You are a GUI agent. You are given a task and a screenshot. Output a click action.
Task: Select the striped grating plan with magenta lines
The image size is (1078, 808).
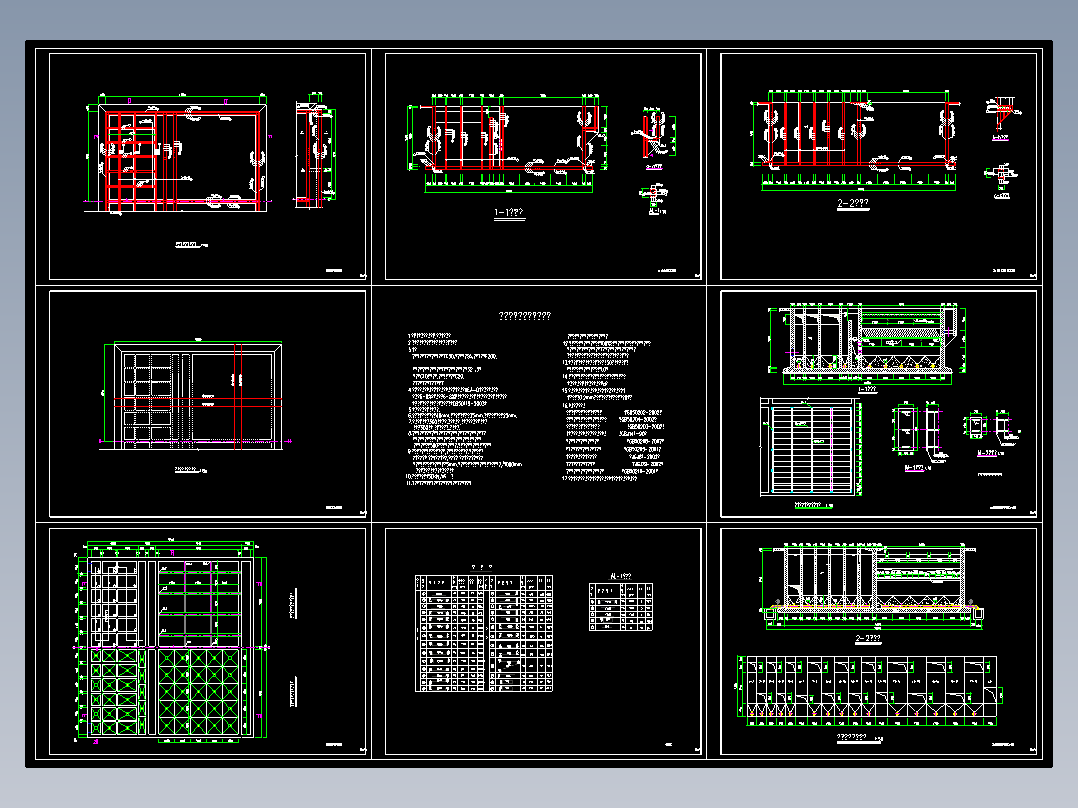pos(811,447)
